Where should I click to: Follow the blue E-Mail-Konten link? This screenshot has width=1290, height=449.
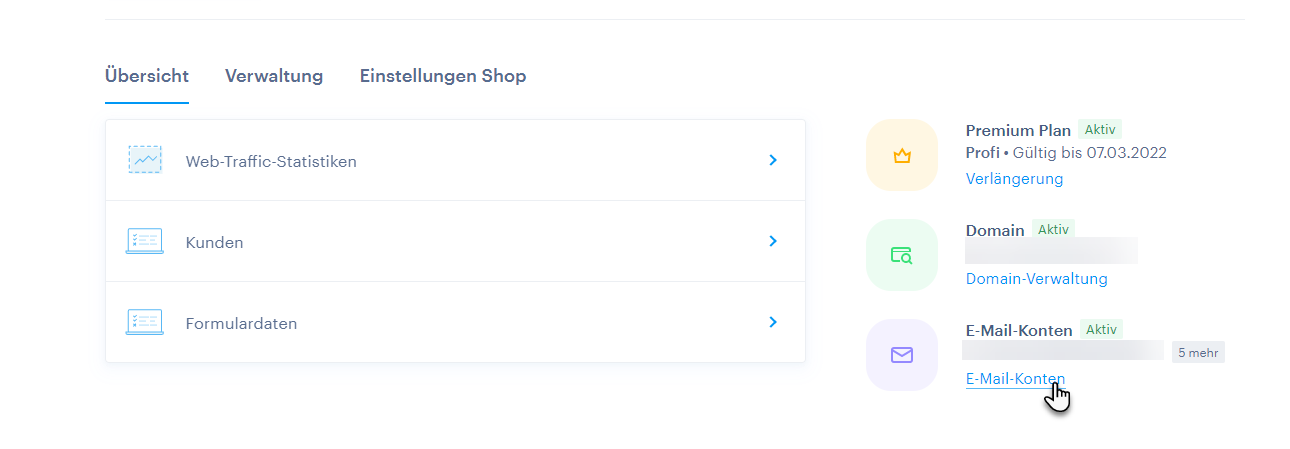[1015, 379]
